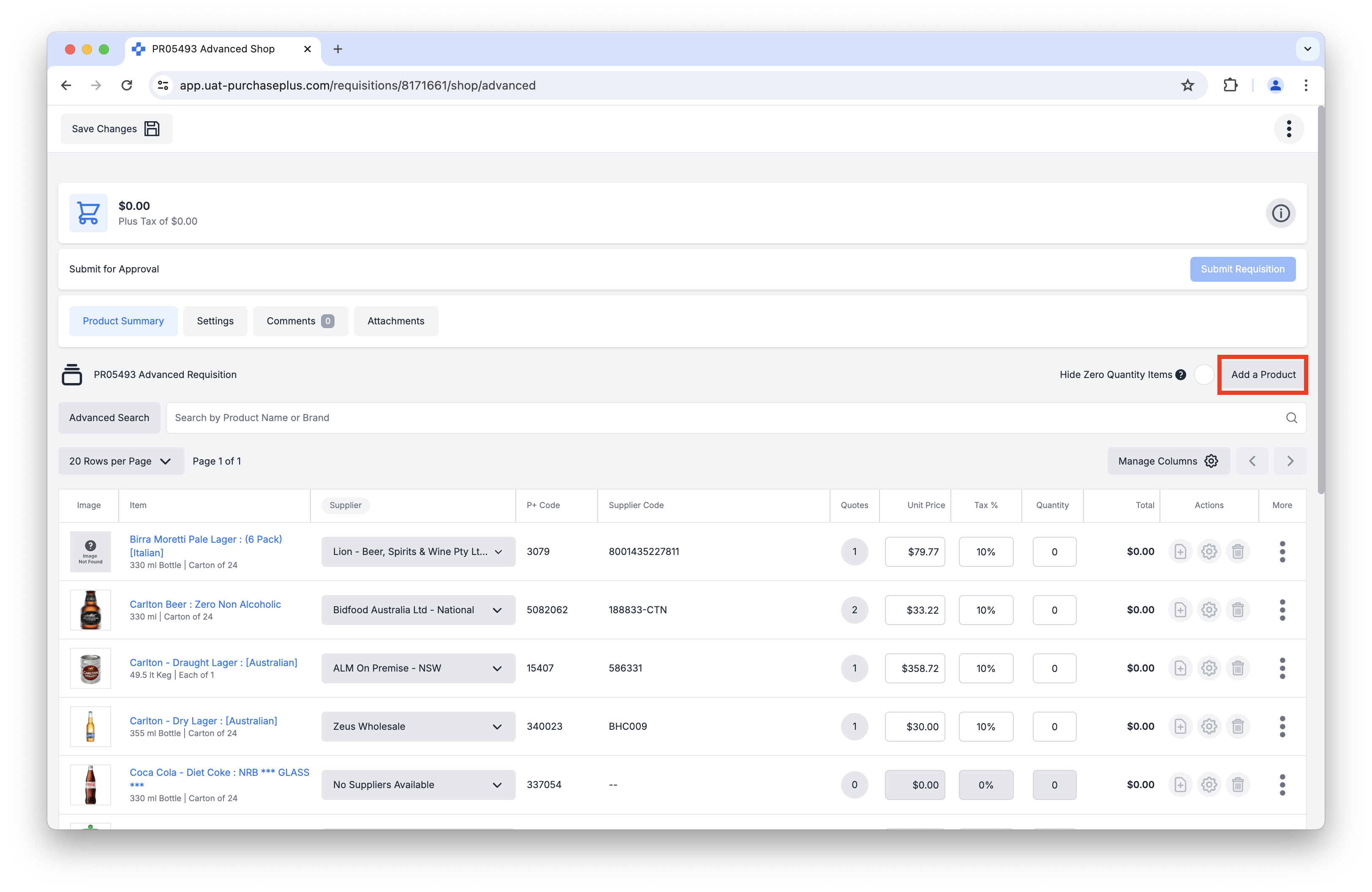Open gear settings for Carlton Beer Zero row
This screenshot has height=892, width=1372.
coord(1209,609)
